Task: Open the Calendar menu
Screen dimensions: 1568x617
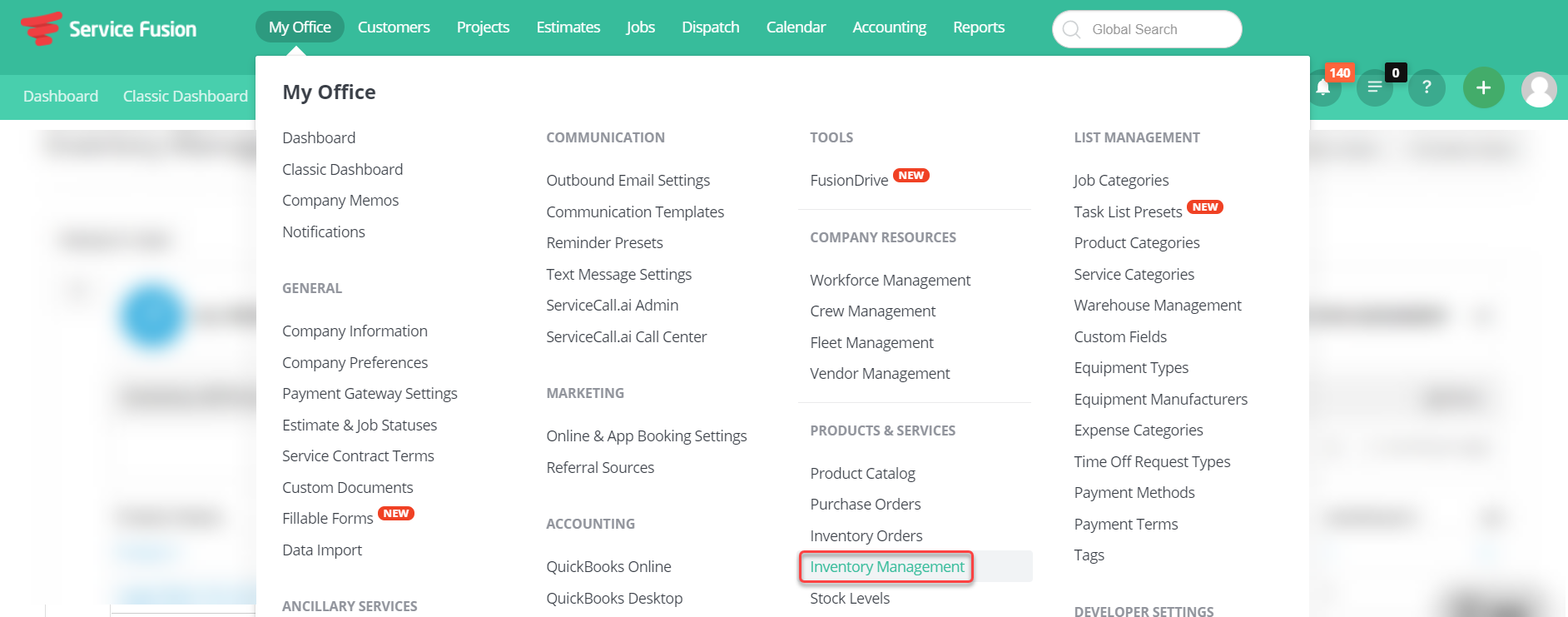Action: [x=796, y=27]
